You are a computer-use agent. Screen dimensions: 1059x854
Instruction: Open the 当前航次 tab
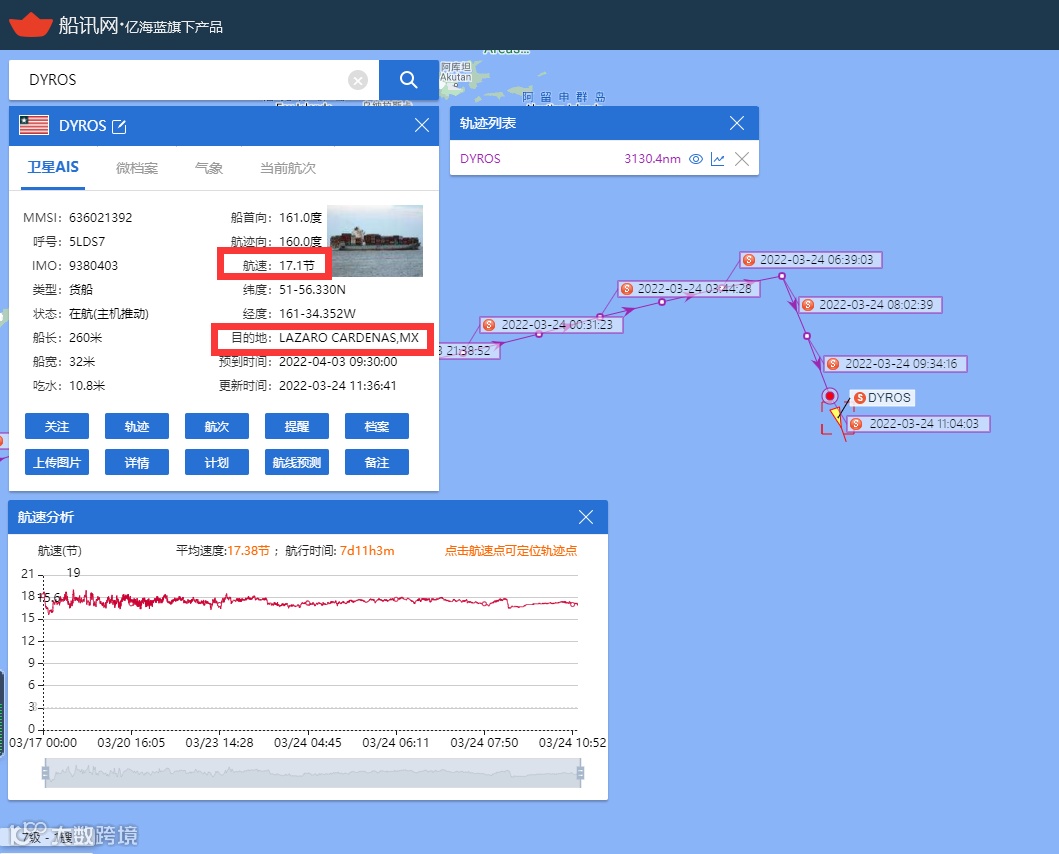point(288,168)
